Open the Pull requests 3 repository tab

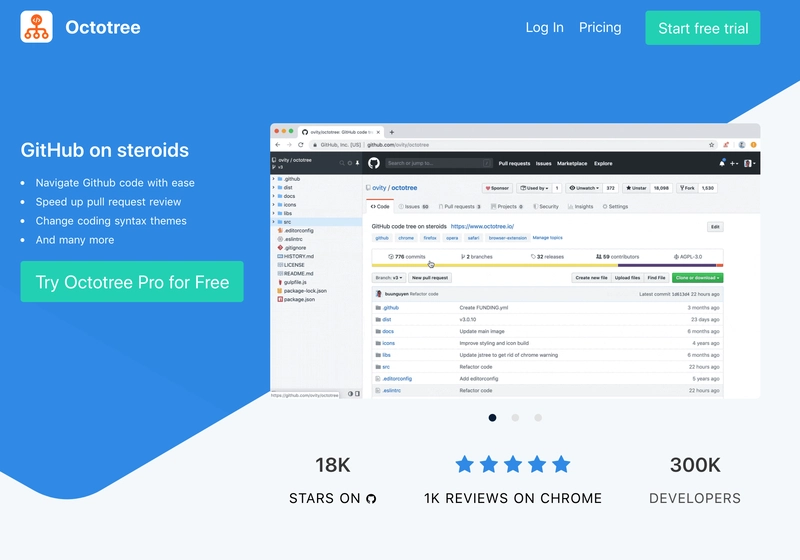(x=460, y=207)
